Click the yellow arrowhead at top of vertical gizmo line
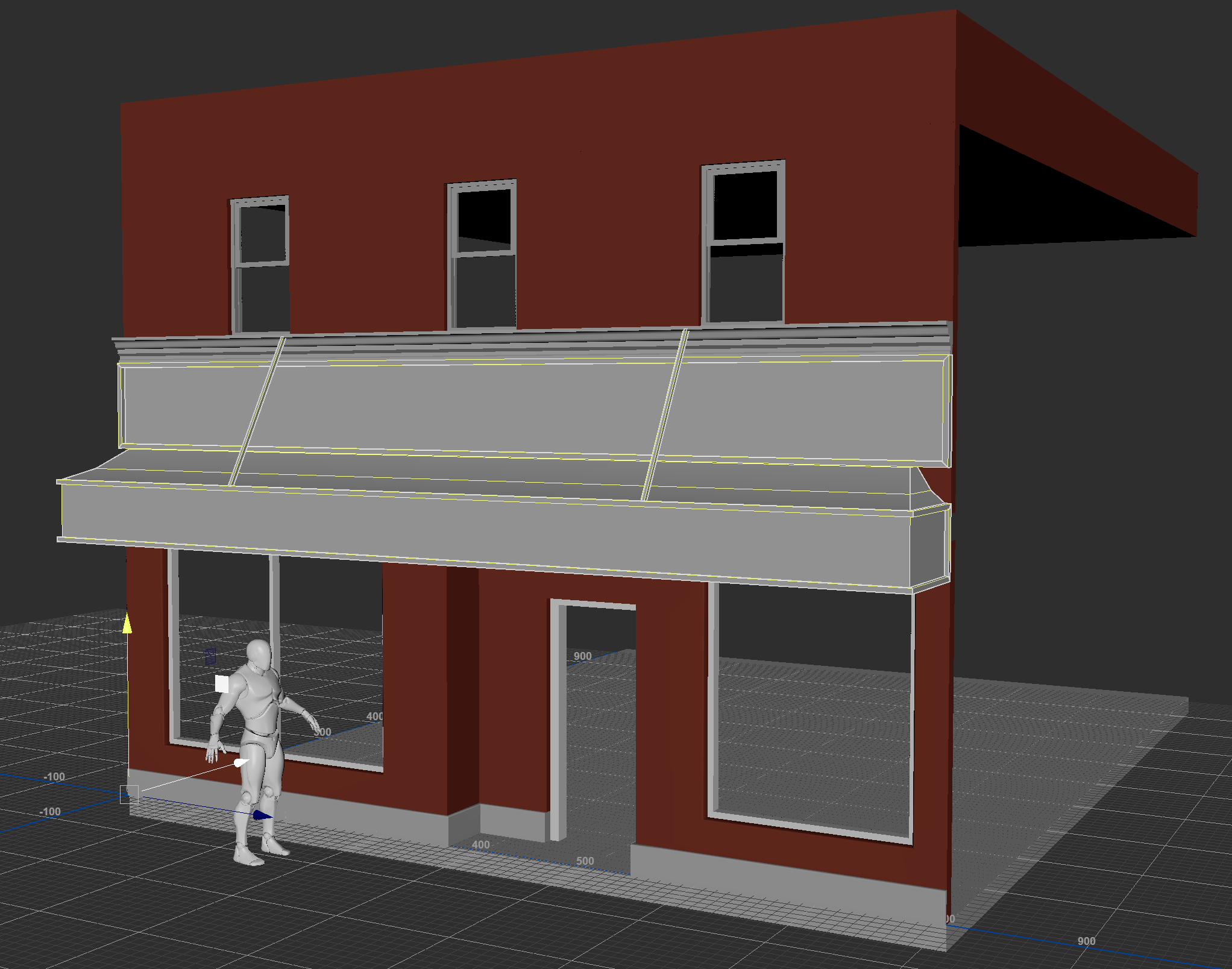The image size is (1232, 969). tap(127, 626)
